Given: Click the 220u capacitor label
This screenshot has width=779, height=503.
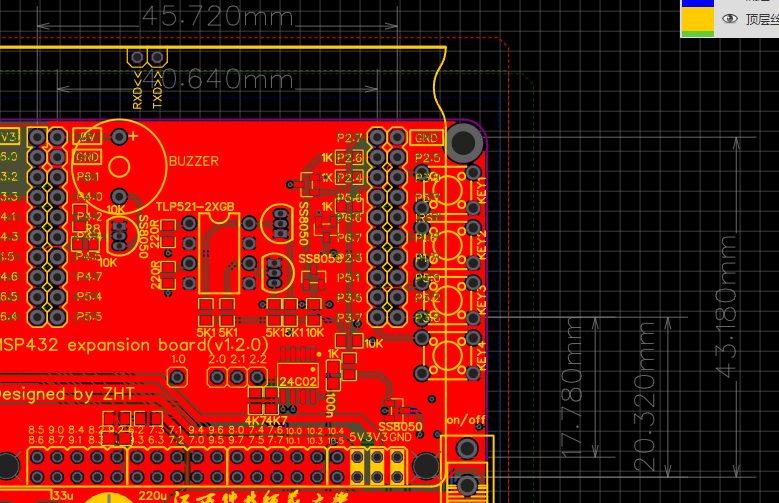Looking at the screenshot, I should pos(153,496).
